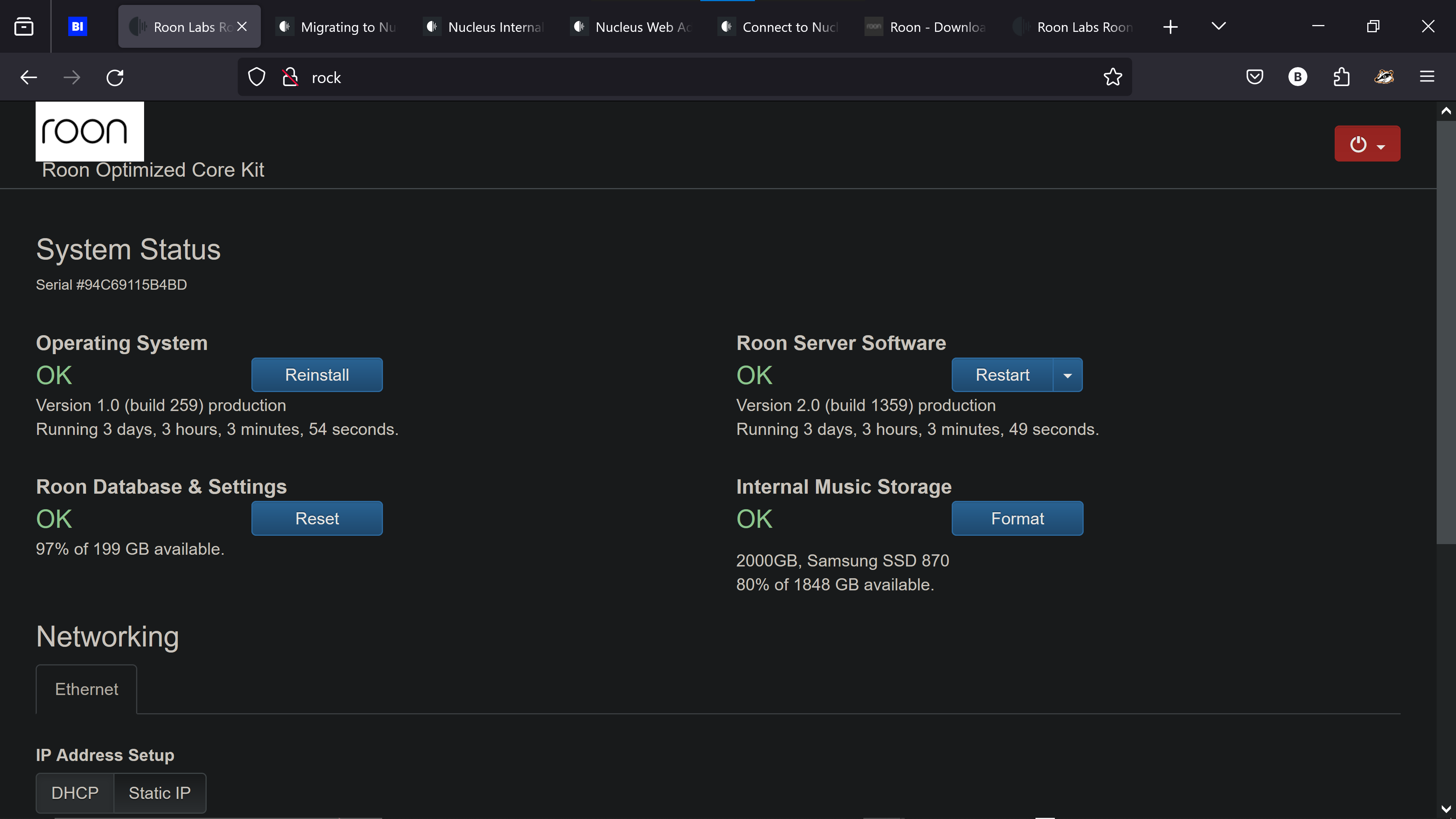Image resolution: width=1456 pixels, height=819 pixels.
Task: Click the Roon Server Software OK status
Action: (755, 375)
